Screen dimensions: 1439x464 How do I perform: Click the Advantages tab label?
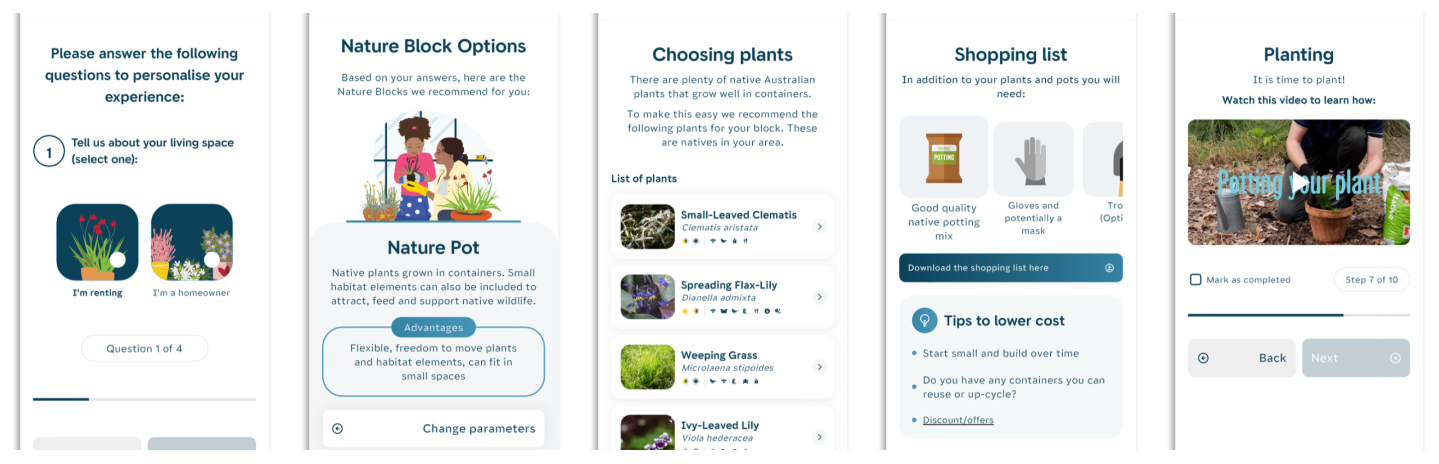[x=433, y=328]
